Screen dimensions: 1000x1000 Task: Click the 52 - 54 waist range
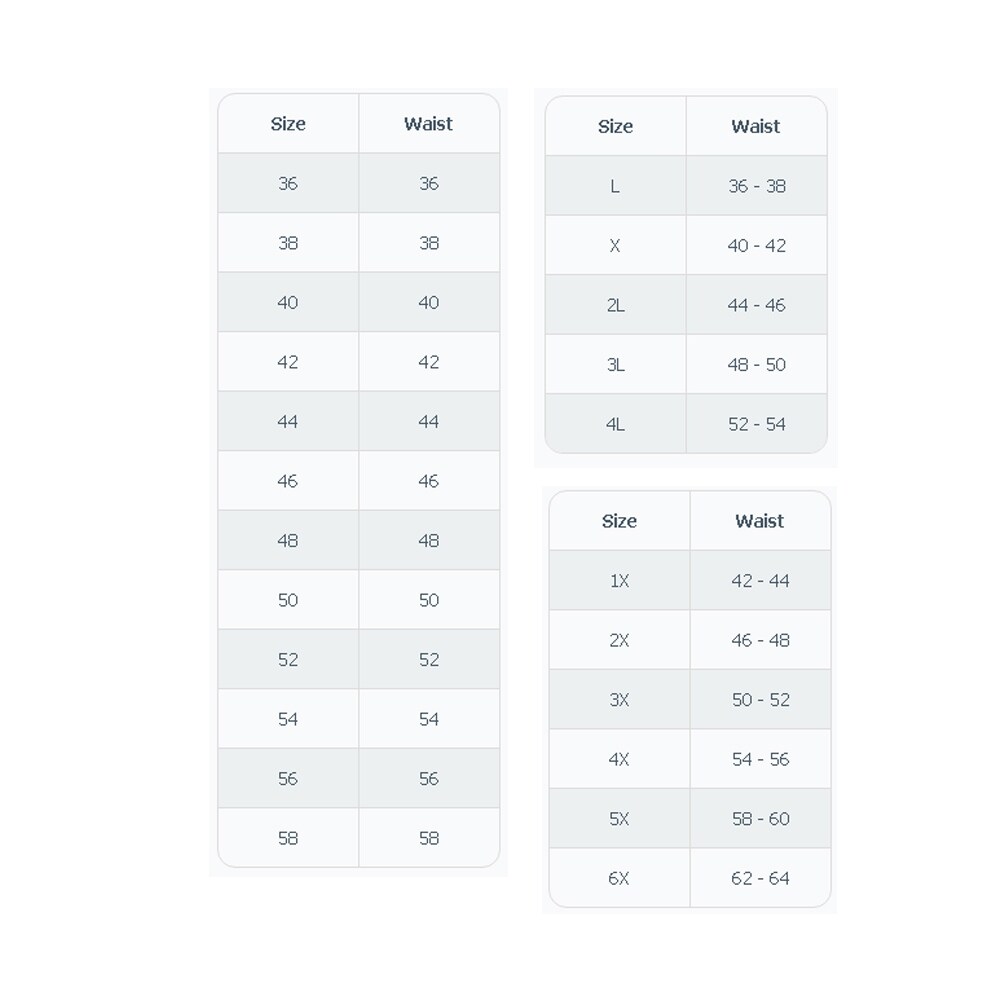pyautogui.click(x=756, y=424)
